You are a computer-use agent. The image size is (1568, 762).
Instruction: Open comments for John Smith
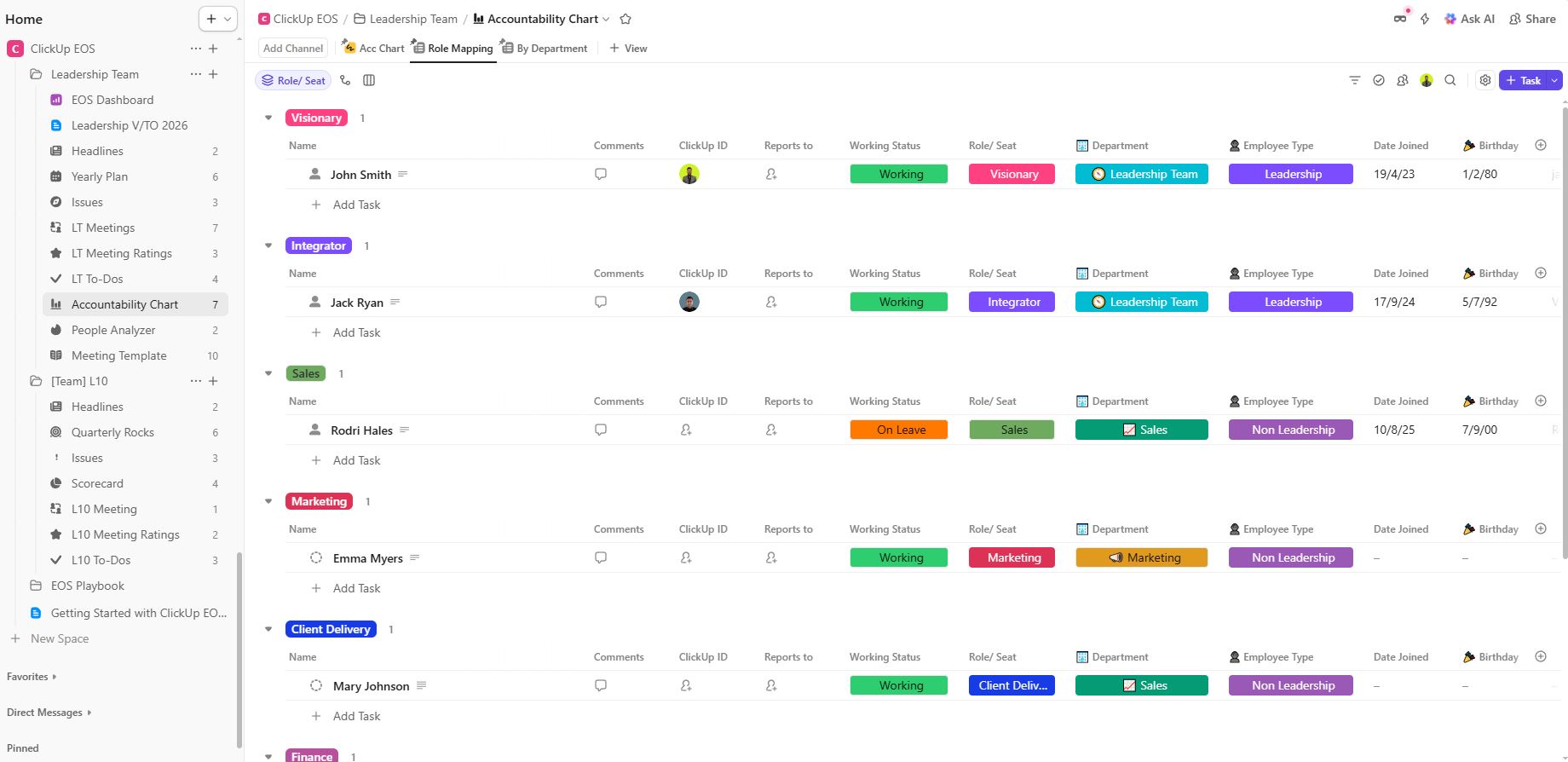[601, 174]
